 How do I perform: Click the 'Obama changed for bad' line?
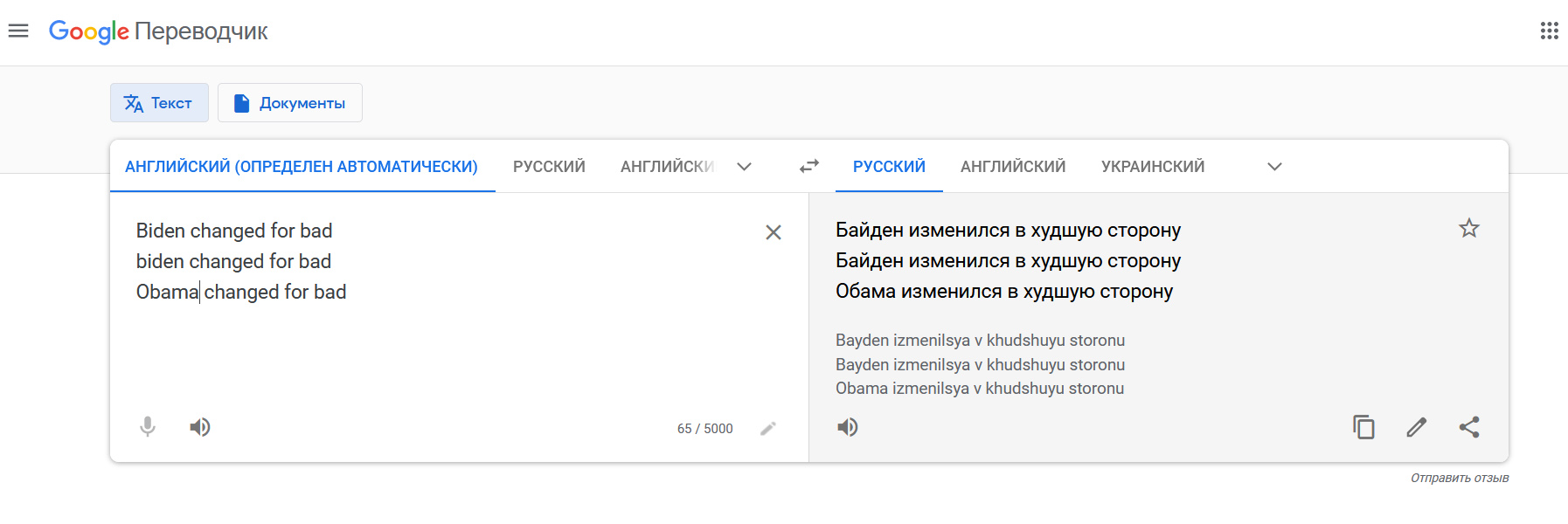[x=241, y=292]
